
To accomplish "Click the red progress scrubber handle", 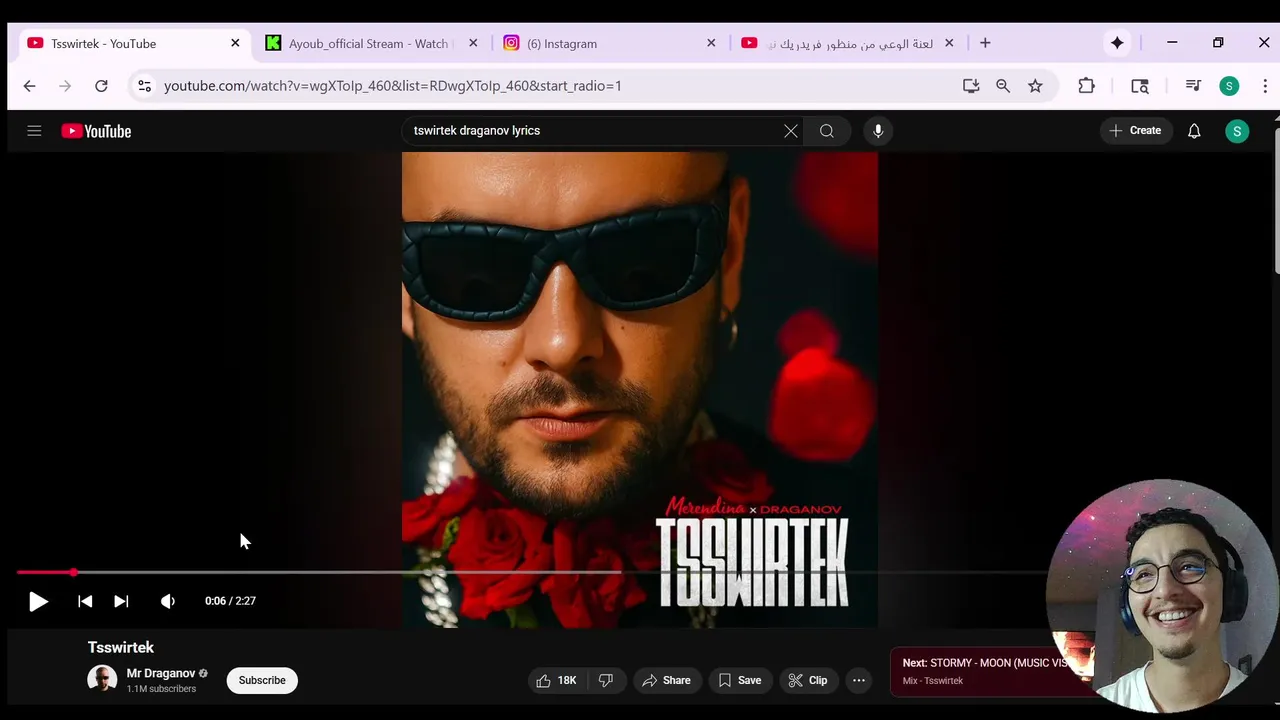I will 73,572.
